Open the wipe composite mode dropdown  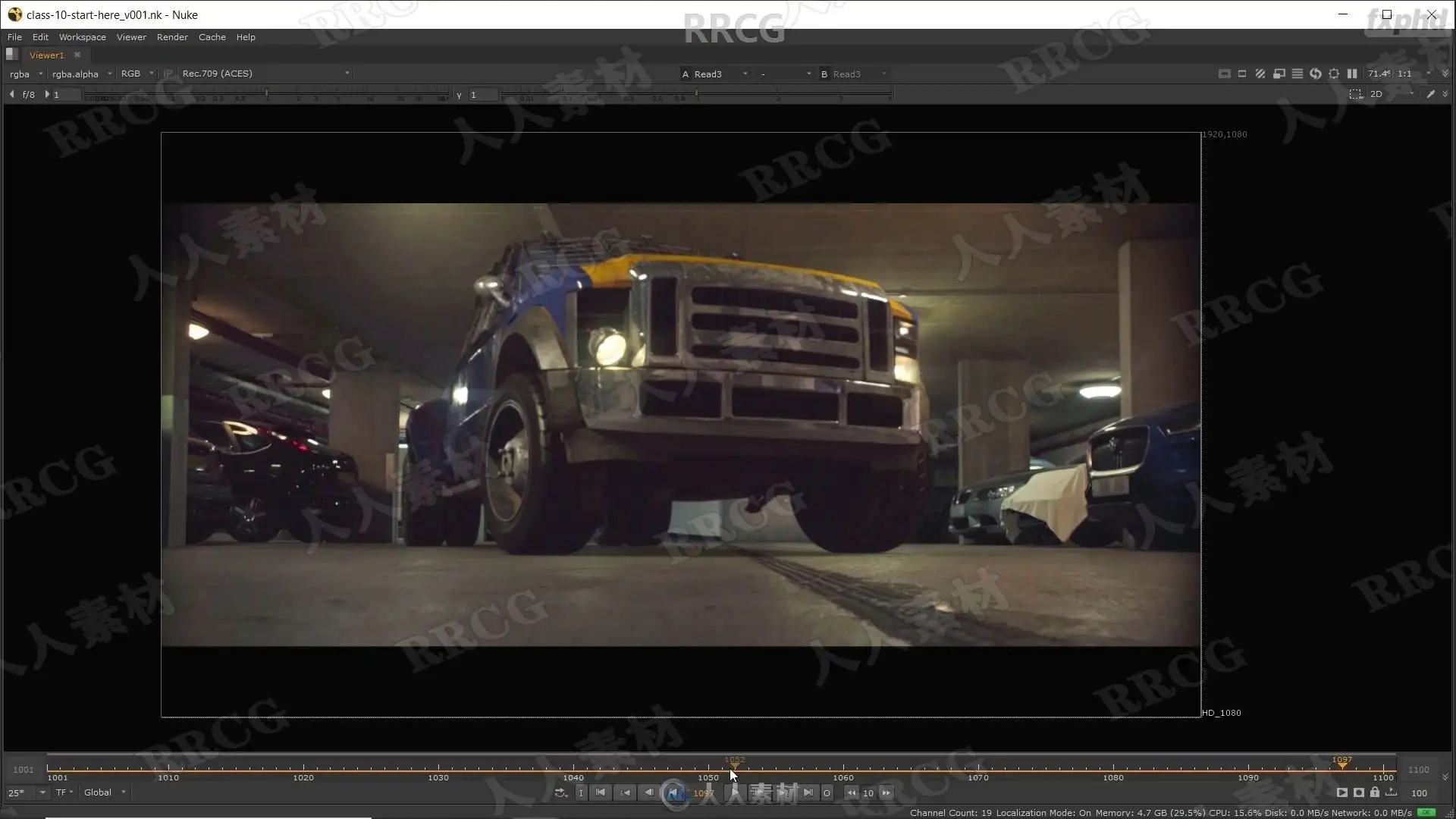coord(786,74)
